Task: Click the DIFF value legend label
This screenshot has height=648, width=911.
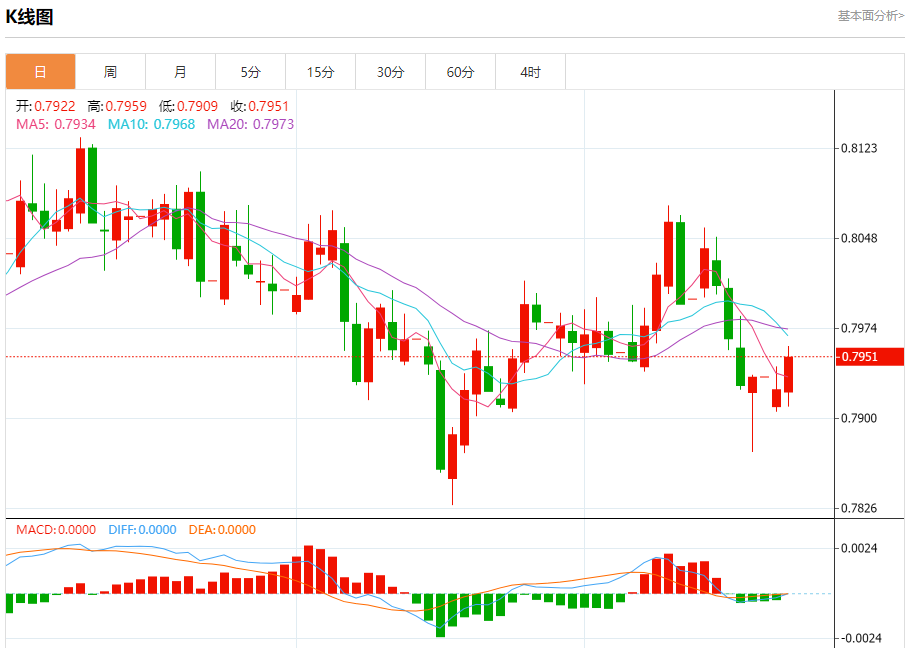Action: (142, 530)
